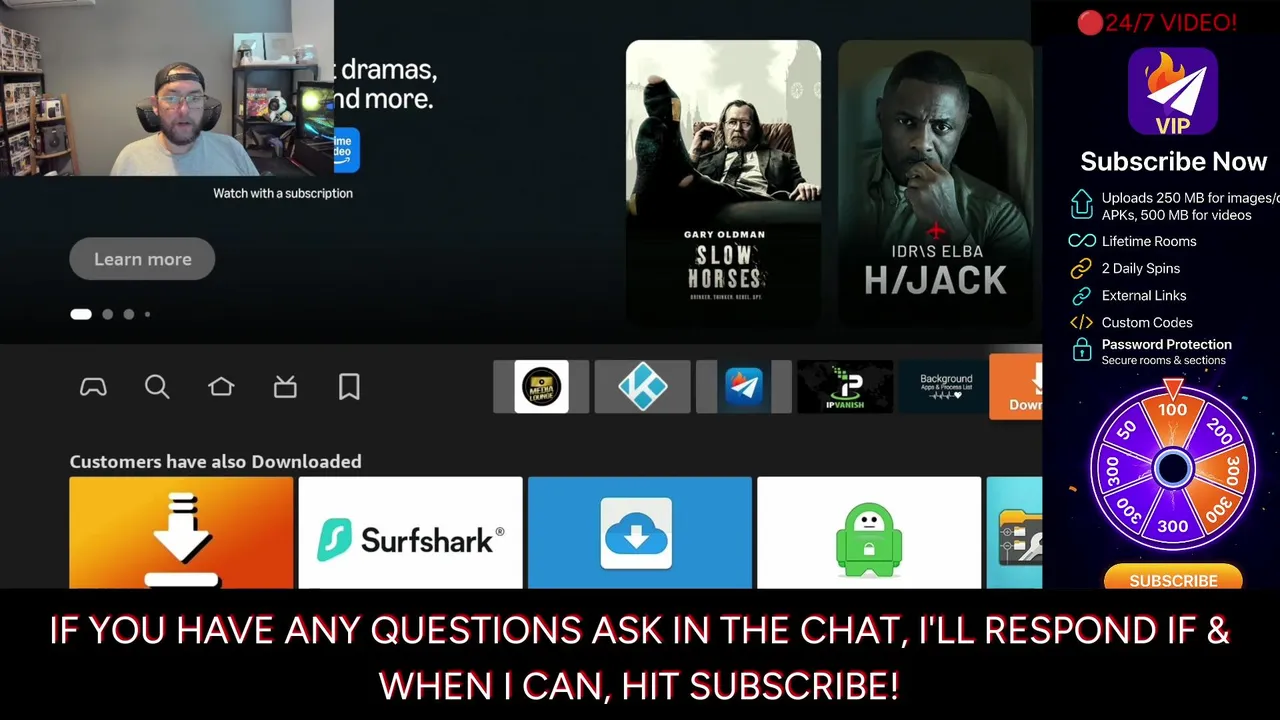Click the Subscribe Now heading
This screenshot has width=1280, height=720.
tap(1173, 162)
